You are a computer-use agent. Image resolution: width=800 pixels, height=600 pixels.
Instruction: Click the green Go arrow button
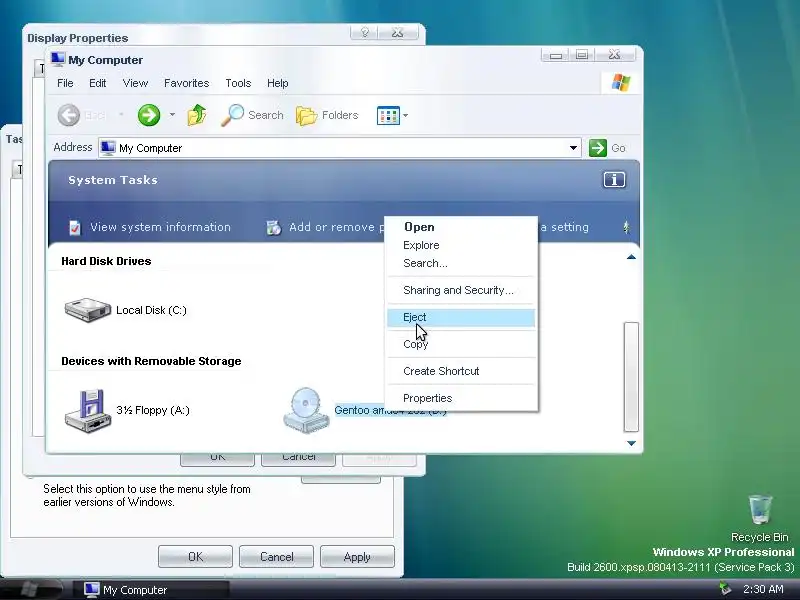point(597,148)
